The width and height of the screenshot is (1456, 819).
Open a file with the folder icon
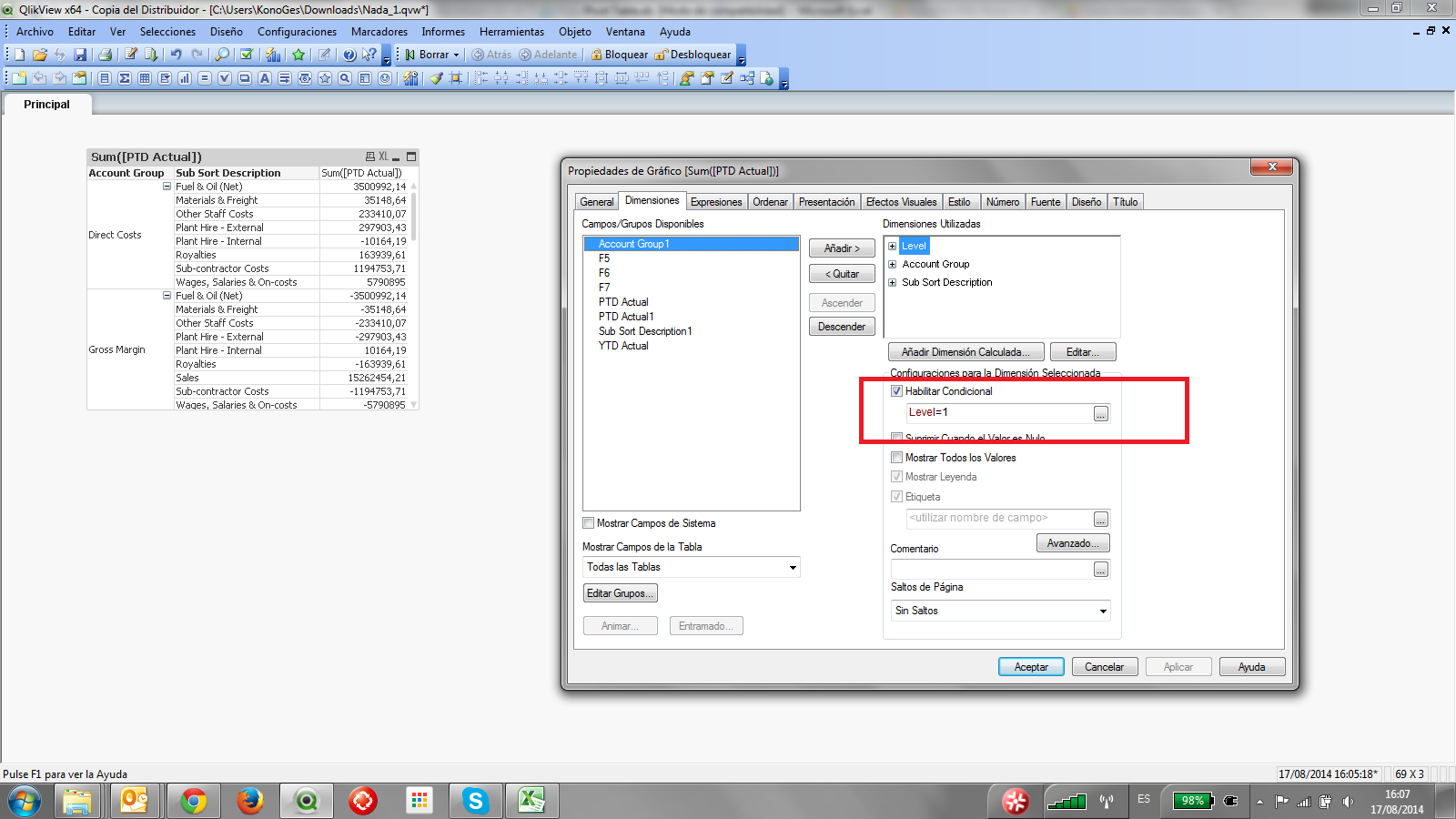click(x=39, y=55)
